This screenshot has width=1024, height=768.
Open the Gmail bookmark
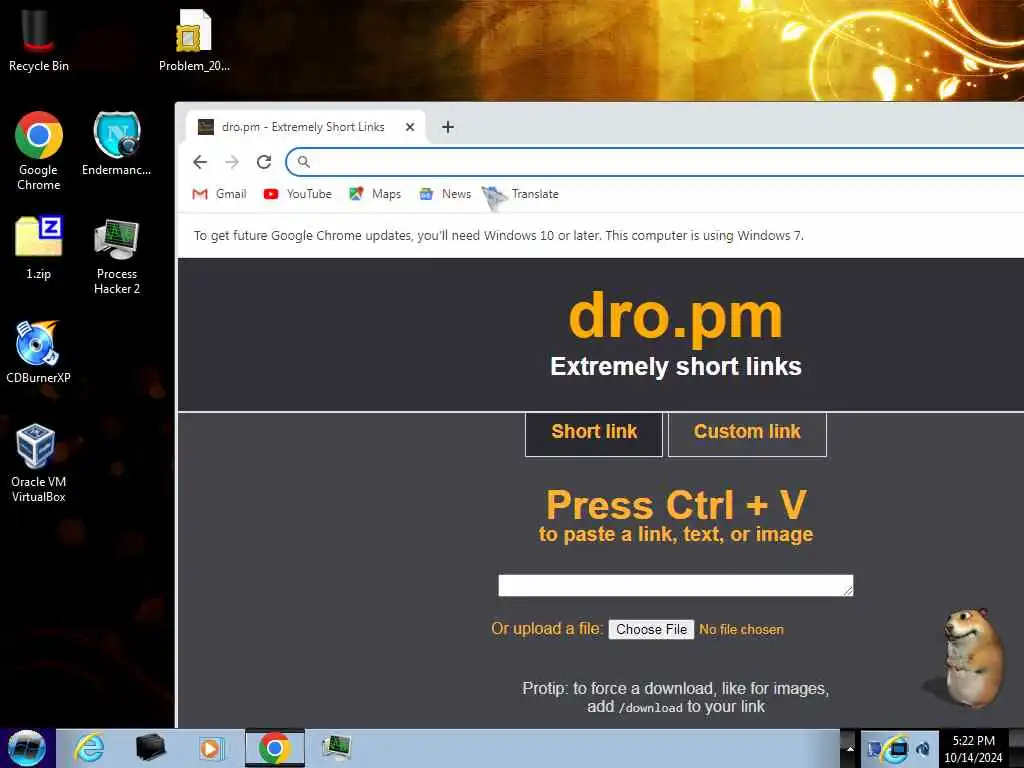[219, 194]
